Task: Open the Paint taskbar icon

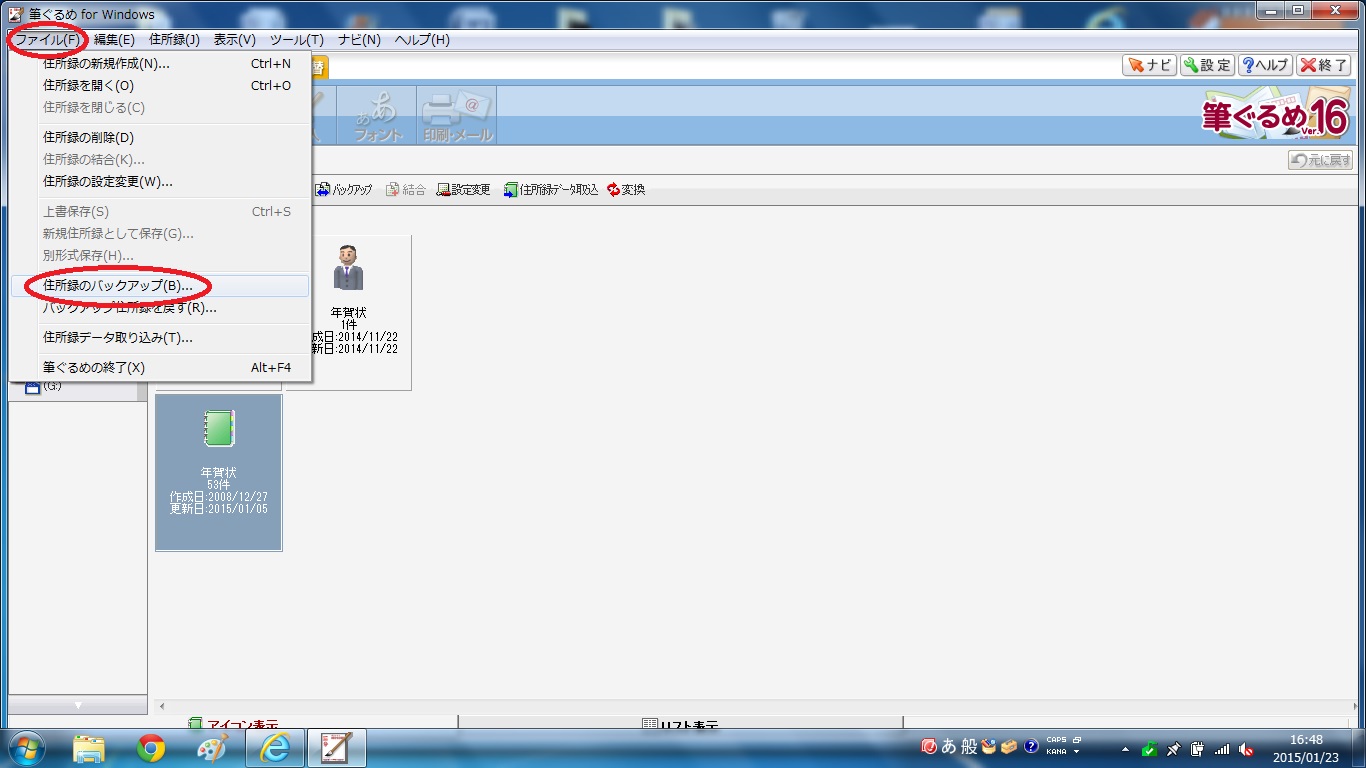Action: click(x=212, y=748)
